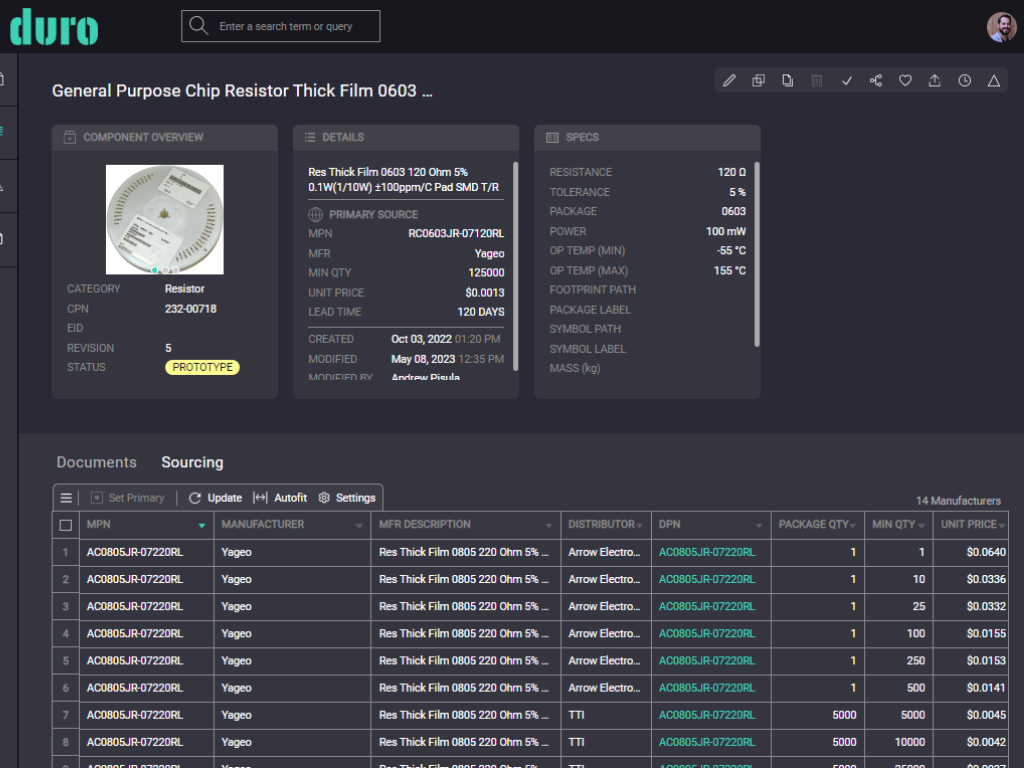This screenshot has width=1024, height=768.
Task: Click the PROTOTYPE status badge
Action: [202, 367]
